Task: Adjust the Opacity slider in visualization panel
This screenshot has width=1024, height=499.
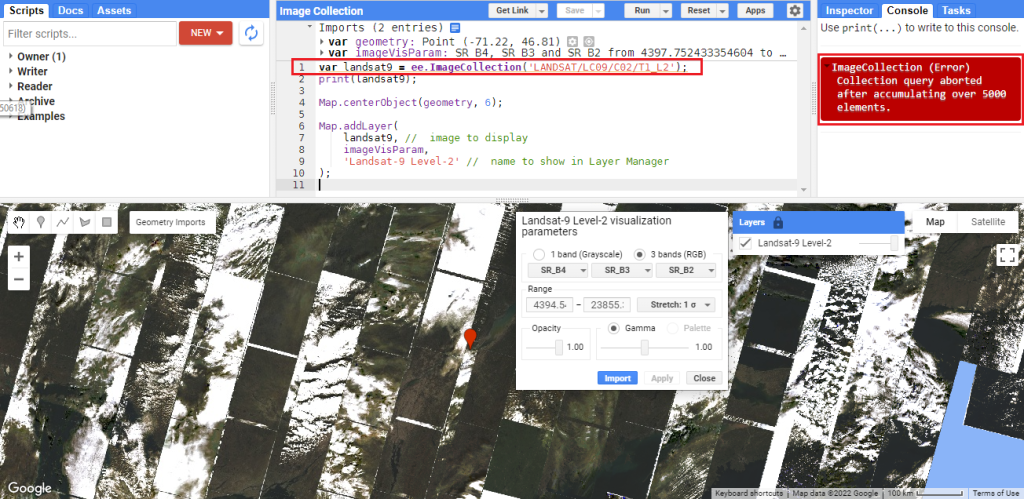Action: (558, 347)
